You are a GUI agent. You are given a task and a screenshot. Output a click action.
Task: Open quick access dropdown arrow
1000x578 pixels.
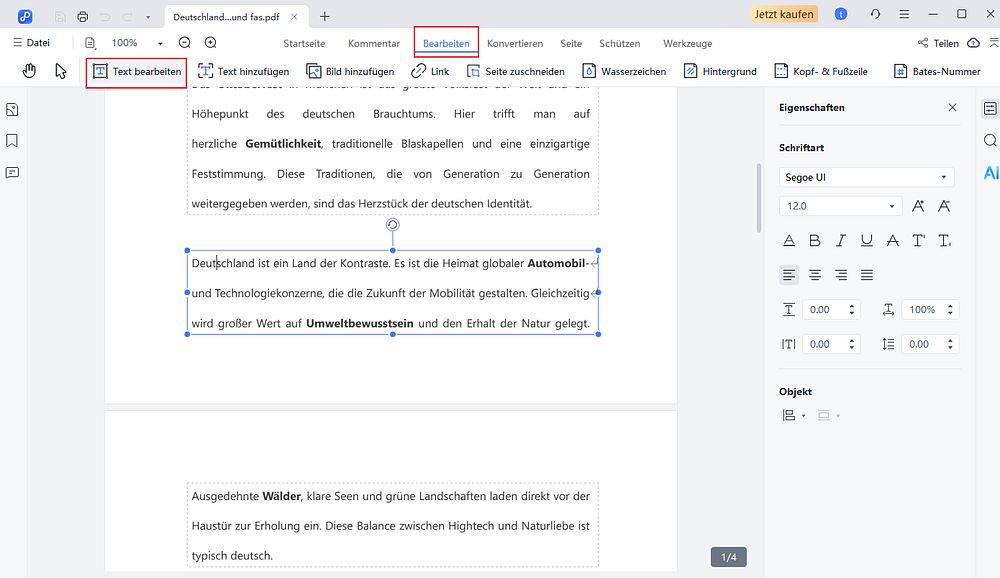click(148, 17)
